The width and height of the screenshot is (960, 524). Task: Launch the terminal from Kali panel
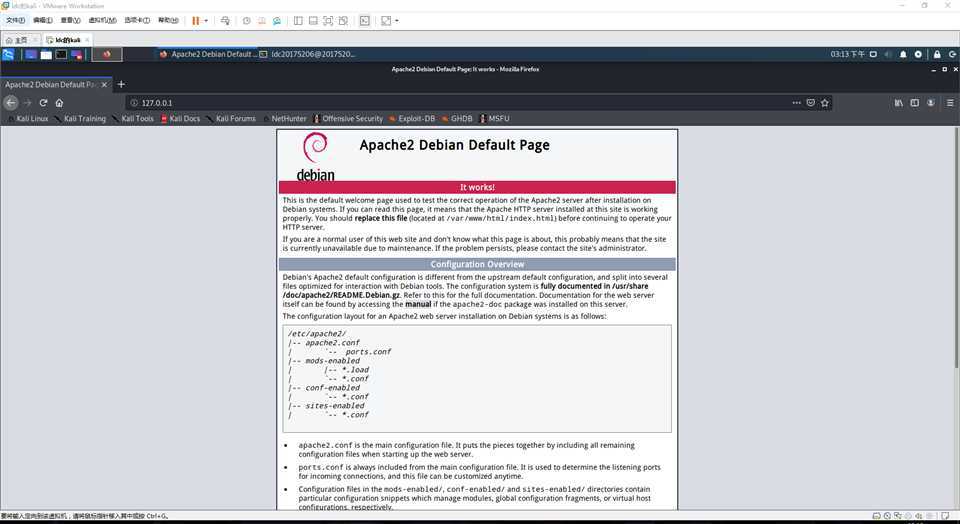pos(61,54)
